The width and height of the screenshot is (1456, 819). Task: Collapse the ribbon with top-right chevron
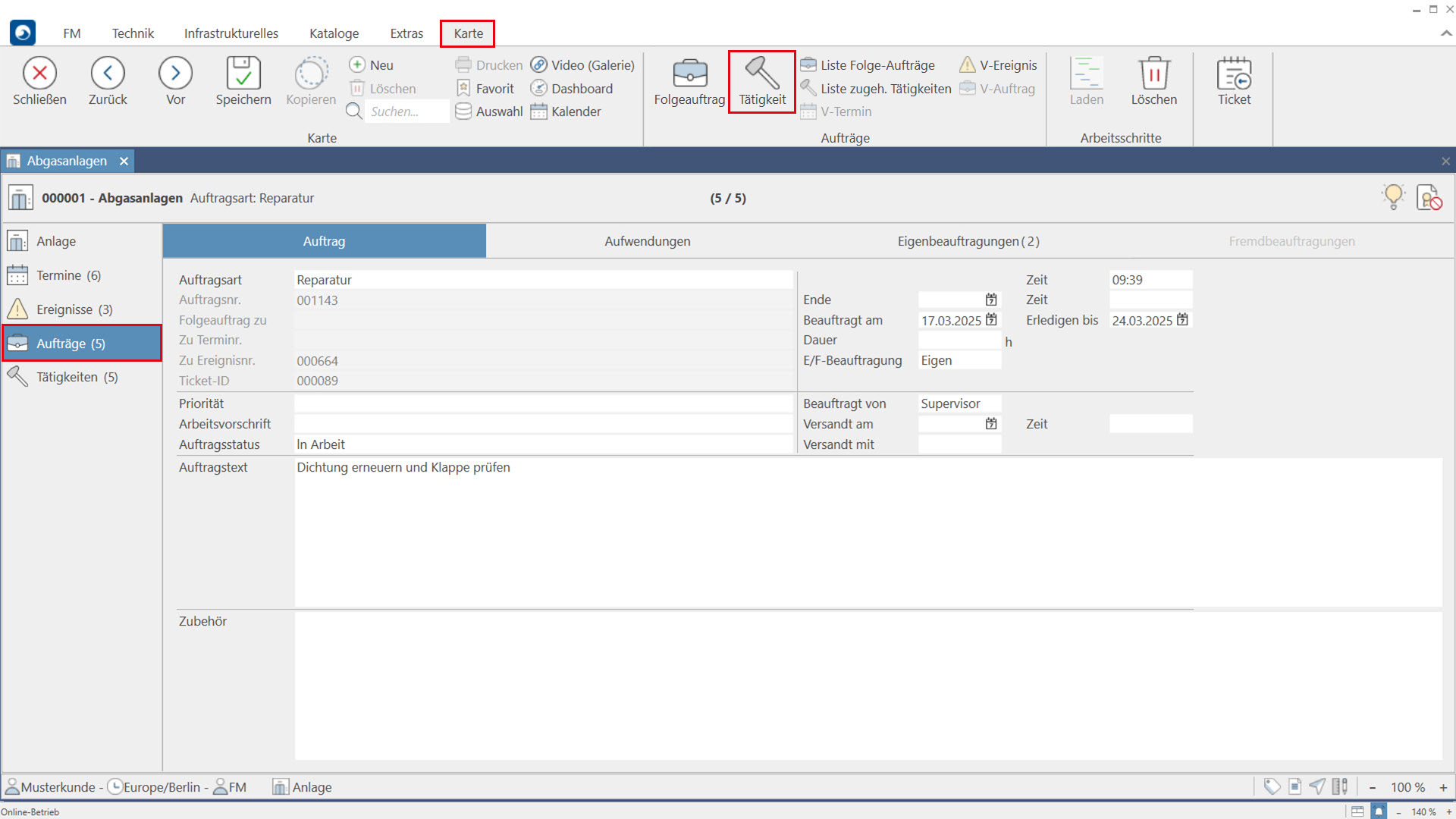pos(1445,33)
